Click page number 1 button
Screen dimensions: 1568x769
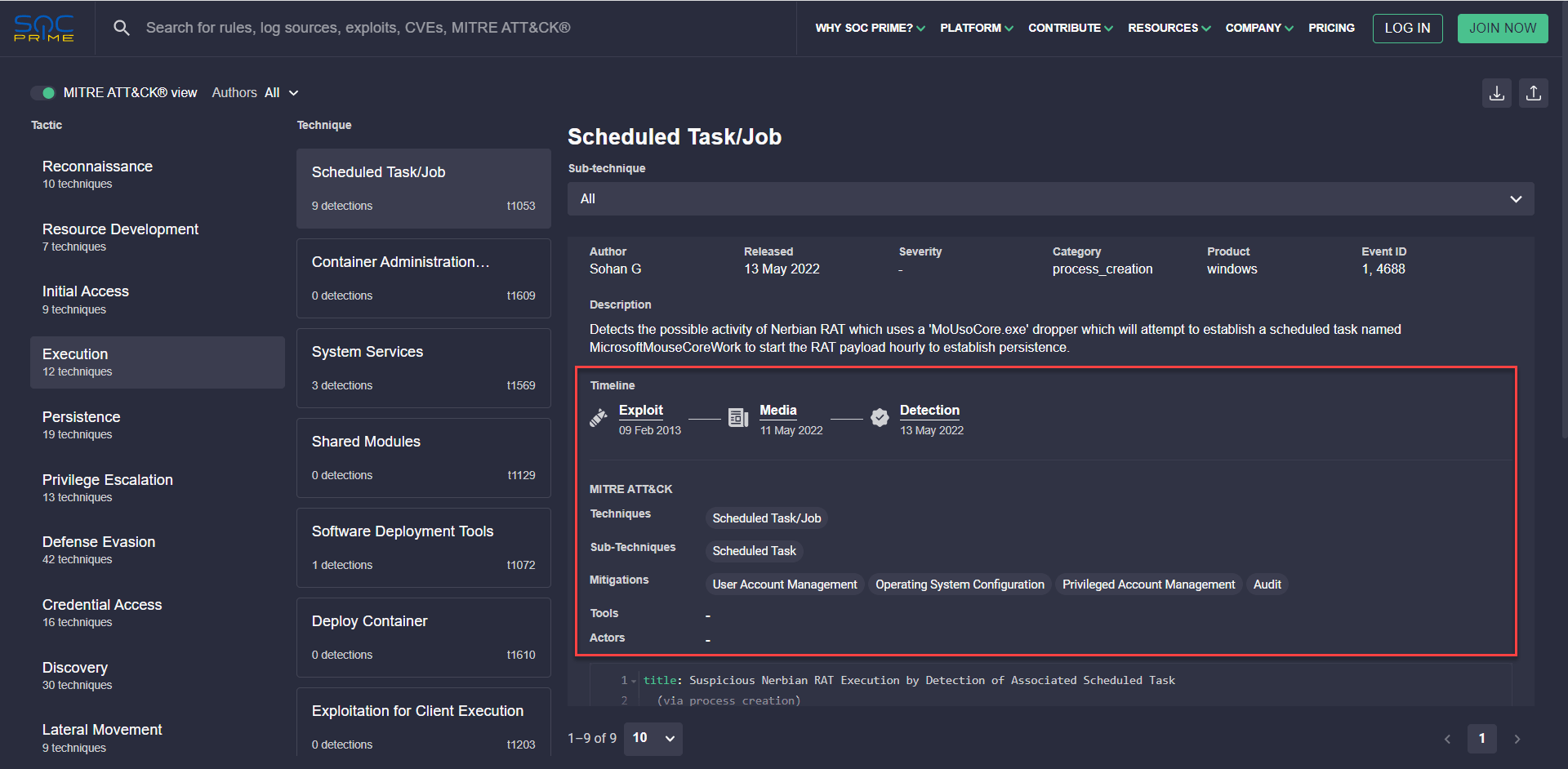[1482, 739]
